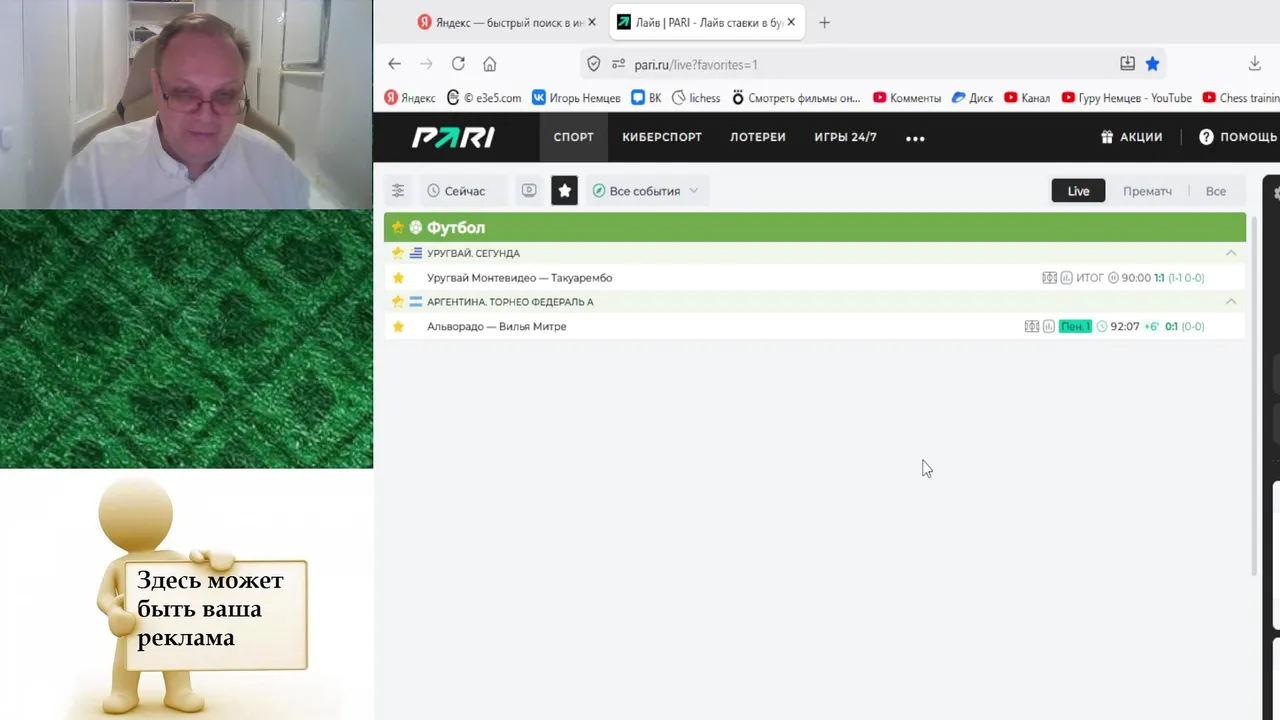The height and width of the screenshot is (720, 1280).
Task: Open the statistics icon for the Альворадо match
Action: (x=1049, y=327)
